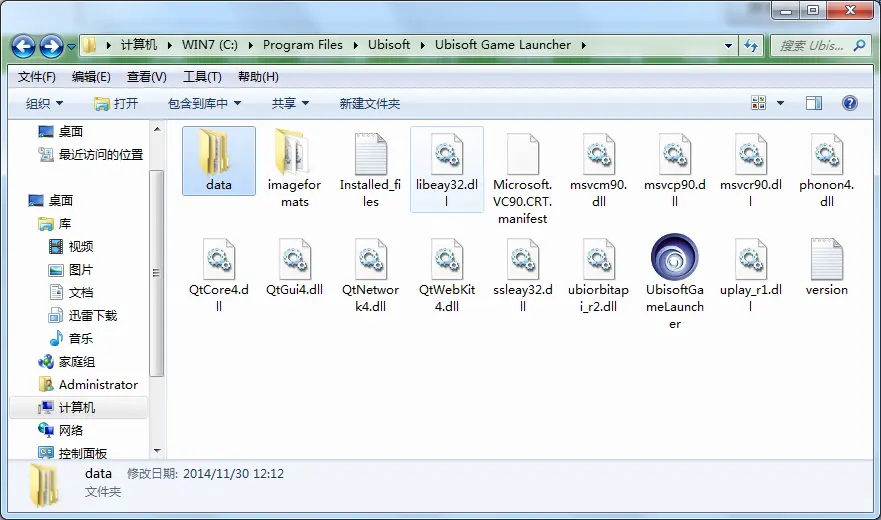Select the ssleay32.dll file

point(523,274)
